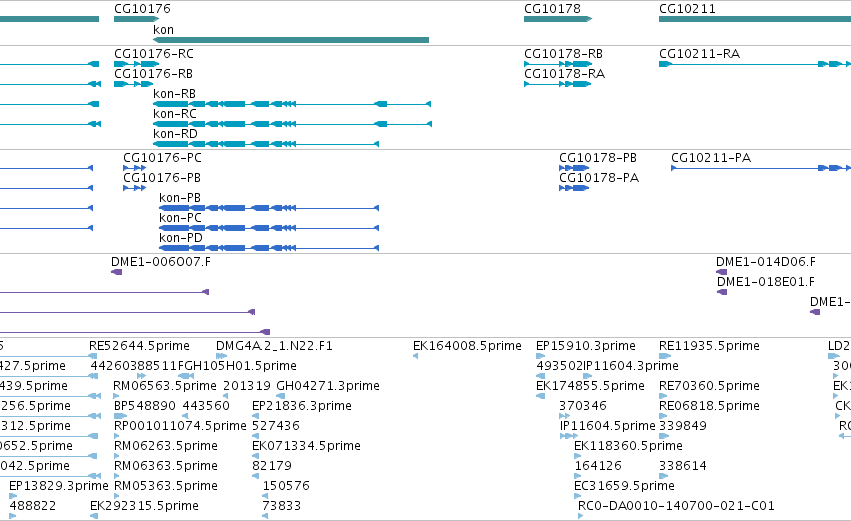851x521 pixels.
Task: Open the kon-RB transcript label
Action: click(174, 94)
